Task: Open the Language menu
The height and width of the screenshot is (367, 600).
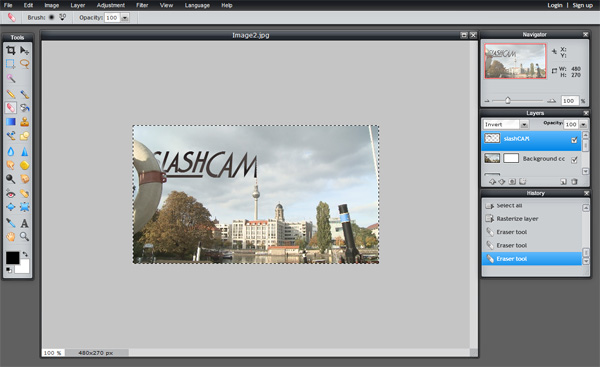Action: click(197, 5)
